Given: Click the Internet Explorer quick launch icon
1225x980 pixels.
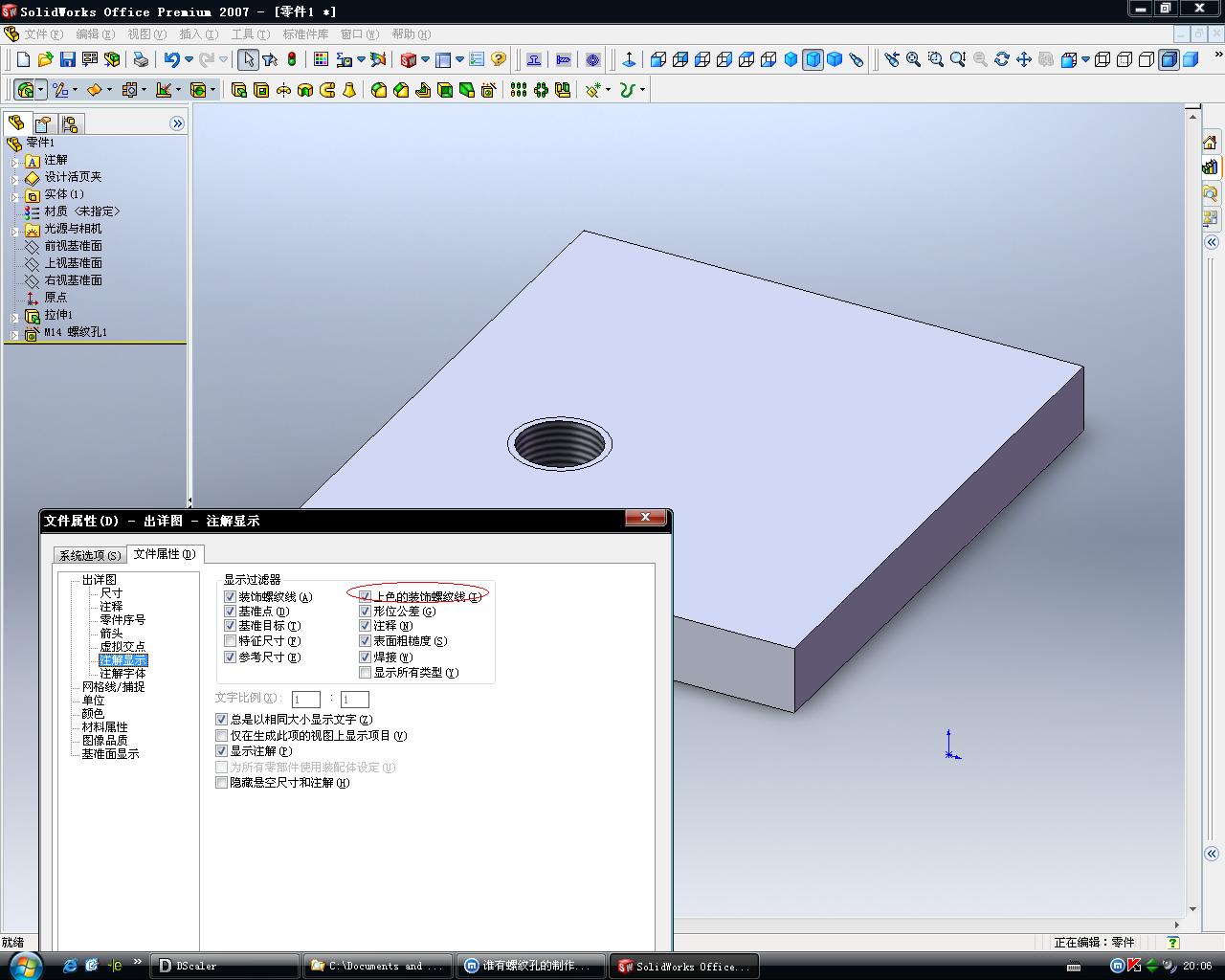Looking at the screenshot, I should (x=70, y=966).
